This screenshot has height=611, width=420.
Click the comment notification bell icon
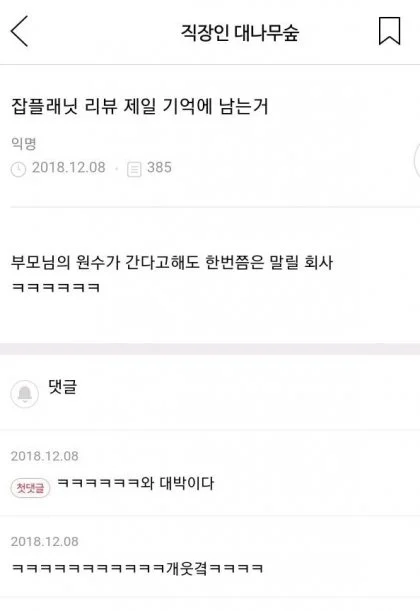click(x=25, y=394)
